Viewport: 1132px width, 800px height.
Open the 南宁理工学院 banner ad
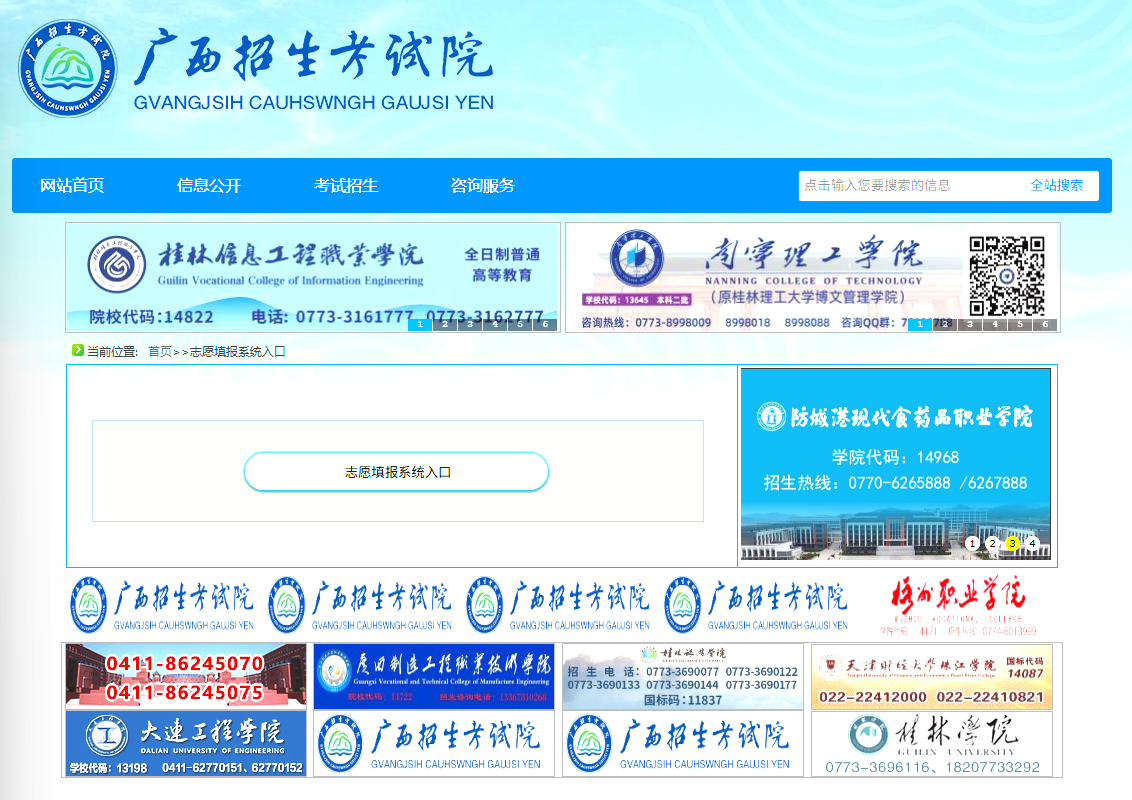812,277
